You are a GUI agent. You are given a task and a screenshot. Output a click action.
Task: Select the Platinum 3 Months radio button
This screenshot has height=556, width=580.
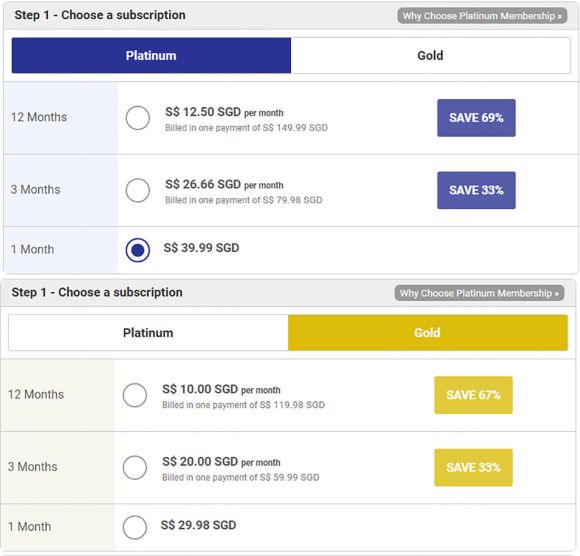click(138, 191)
